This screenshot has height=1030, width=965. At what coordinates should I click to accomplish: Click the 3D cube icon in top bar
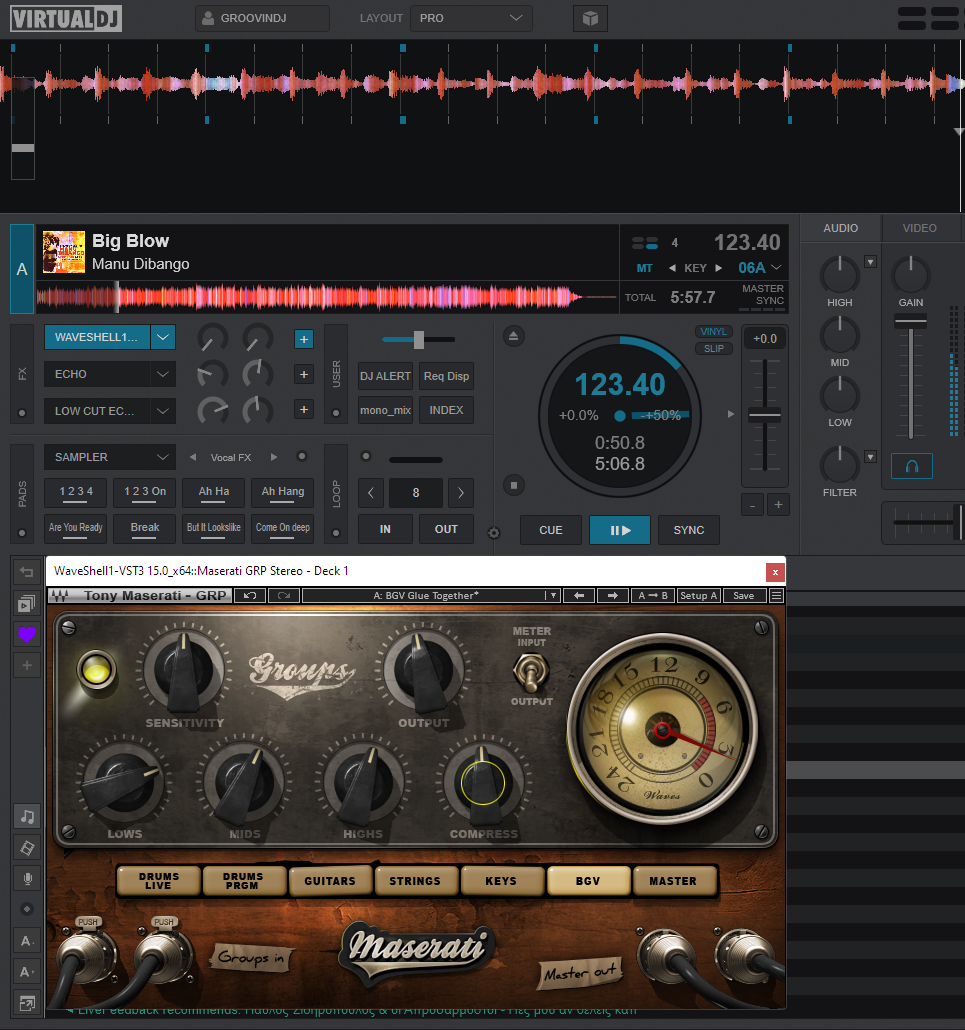591,18
